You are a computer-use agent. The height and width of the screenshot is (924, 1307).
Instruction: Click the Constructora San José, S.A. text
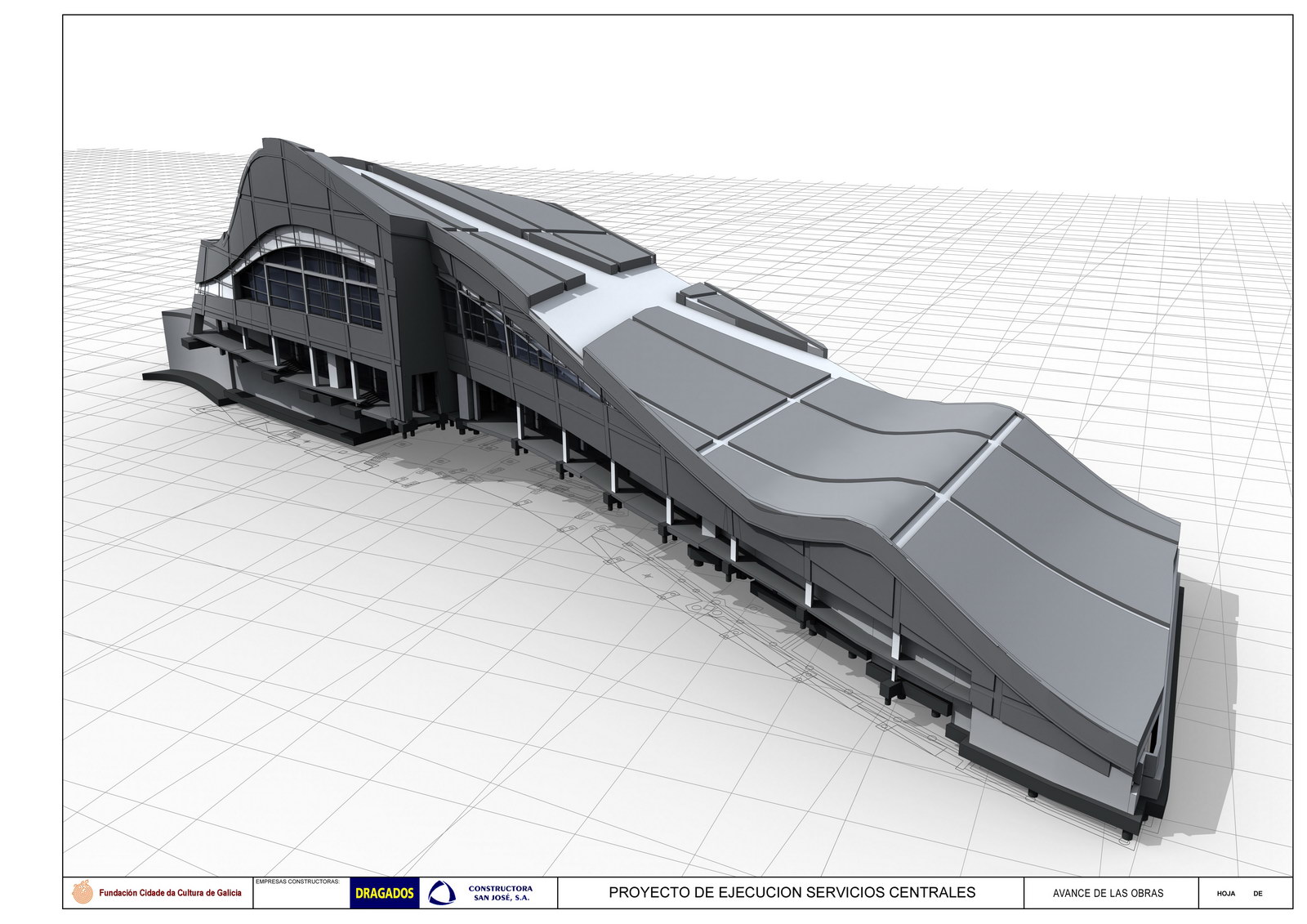pos(501,893)
